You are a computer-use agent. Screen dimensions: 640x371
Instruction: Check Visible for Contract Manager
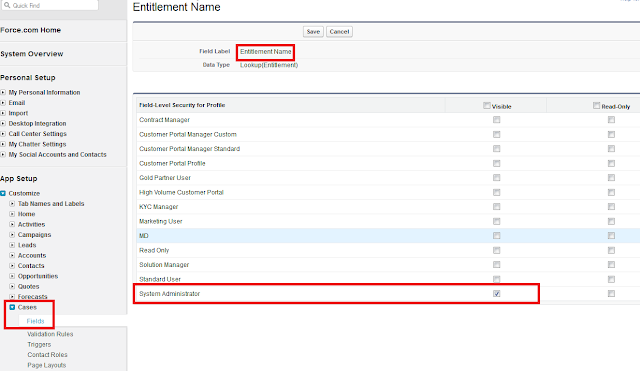496,120
